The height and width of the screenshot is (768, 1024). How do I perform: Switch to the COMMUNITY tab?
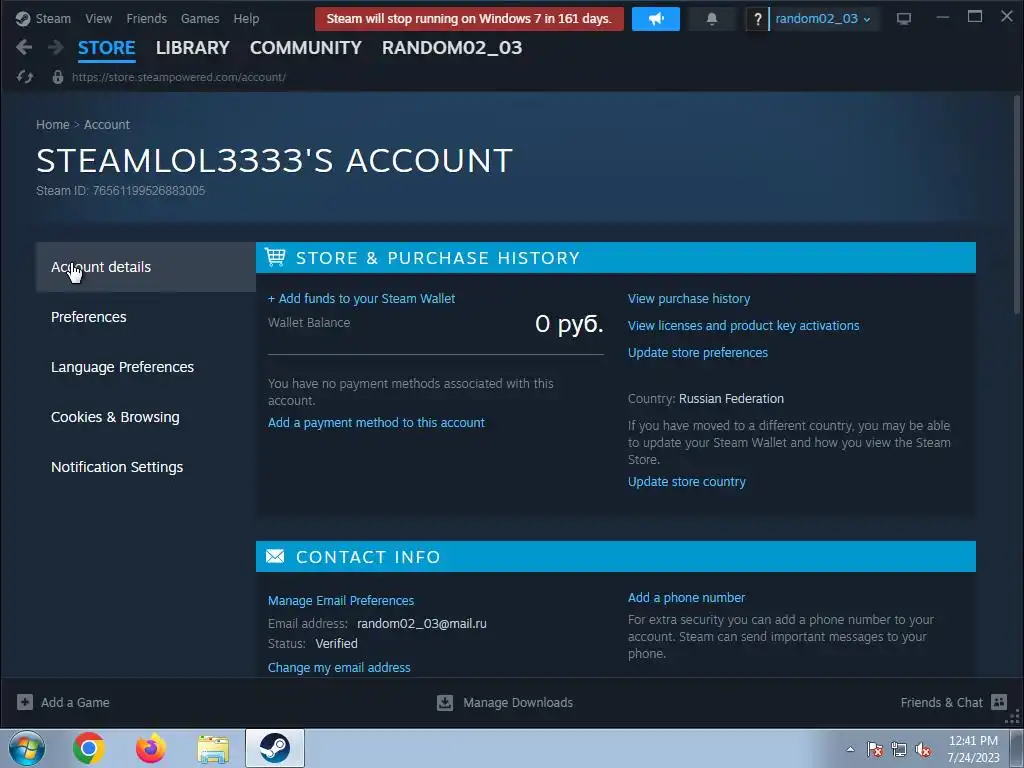[x=306, y=48]
